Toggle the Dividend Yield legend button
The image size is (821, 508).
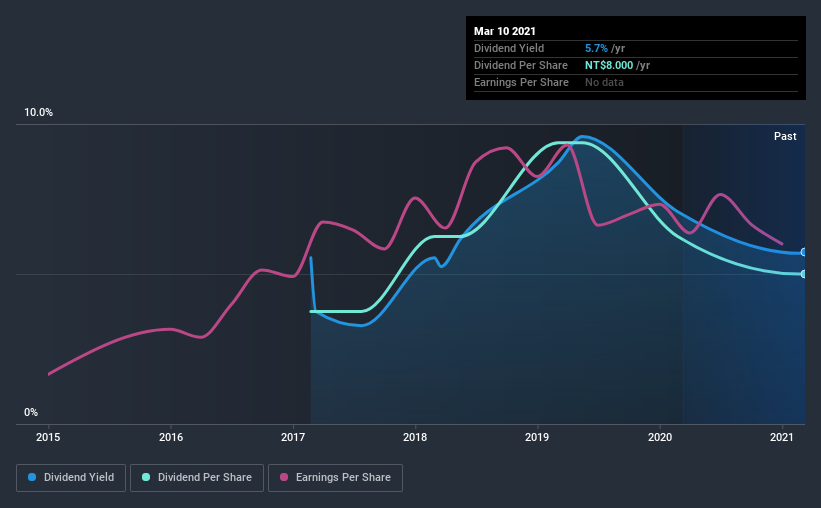(x=71, y=478)
